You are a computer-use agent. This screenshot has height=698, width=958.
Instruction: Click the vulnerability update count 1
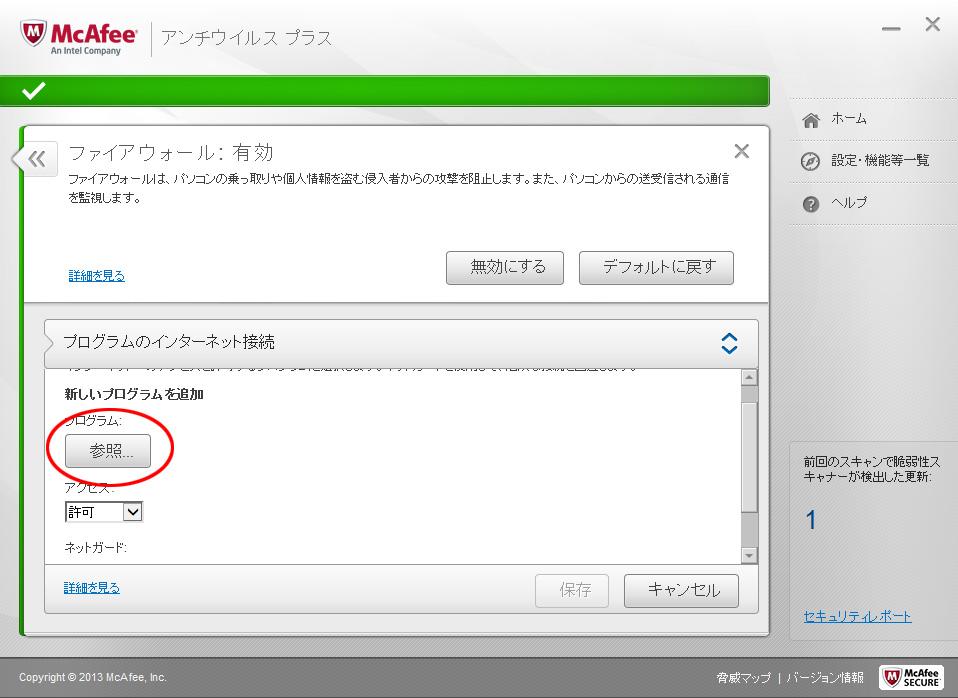pyautogui.click(x=811, y=520)
